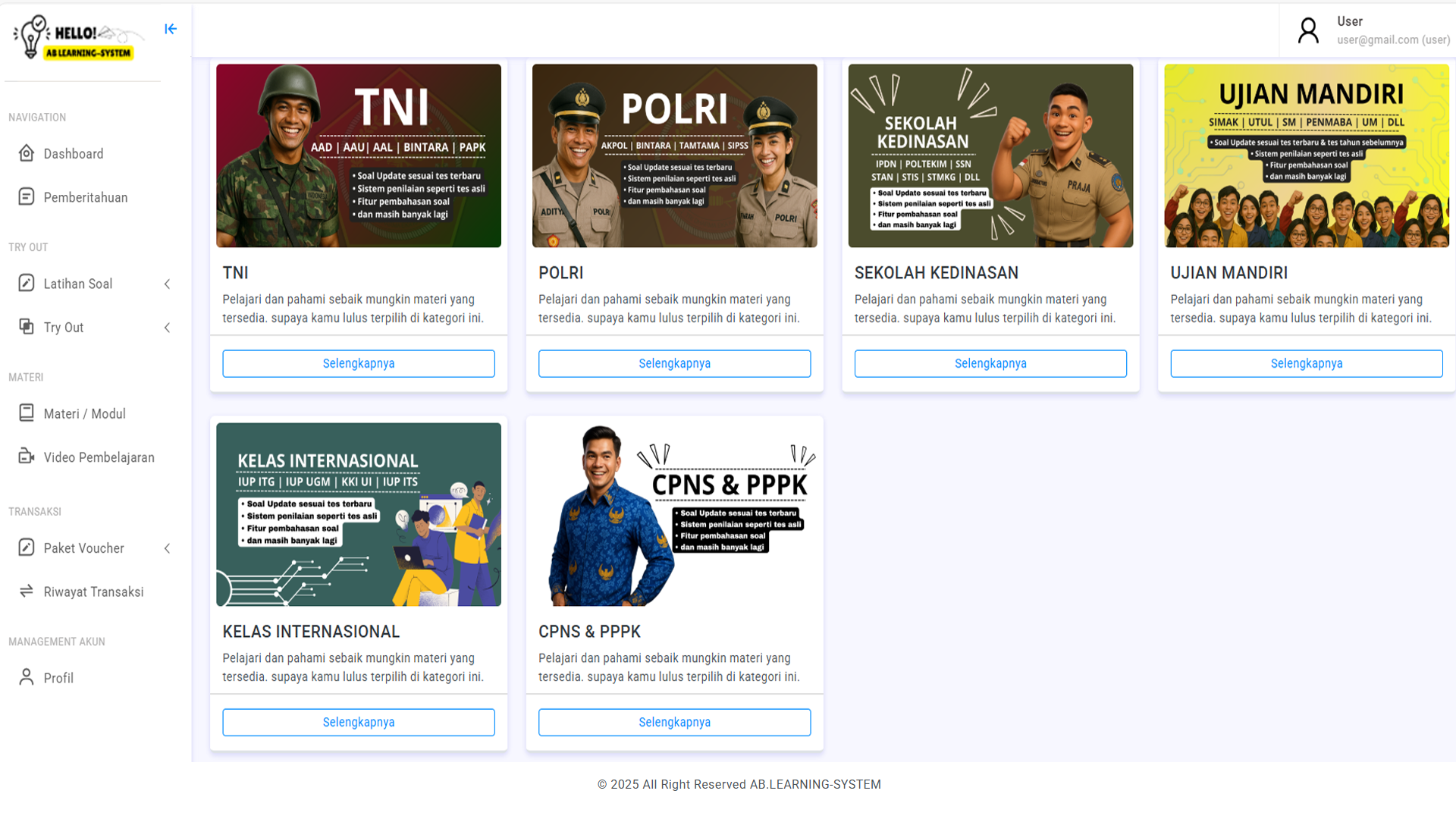Expand the Paket Voucher submenu chevron
Screen dimensions: 1456x819
coord(167,548)
